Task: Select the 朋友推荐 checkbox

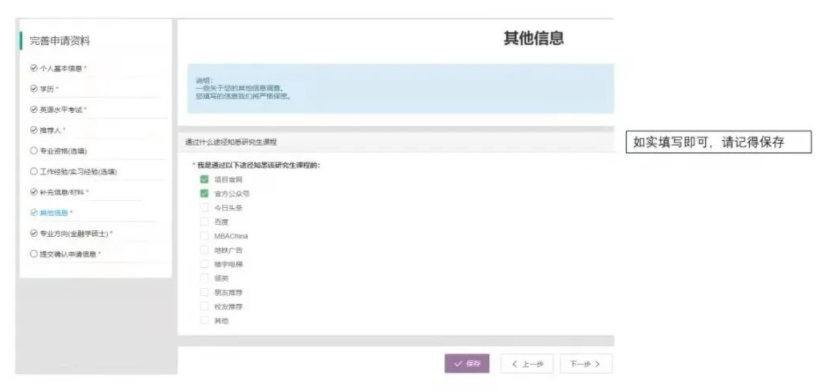Action: point(204,292)
